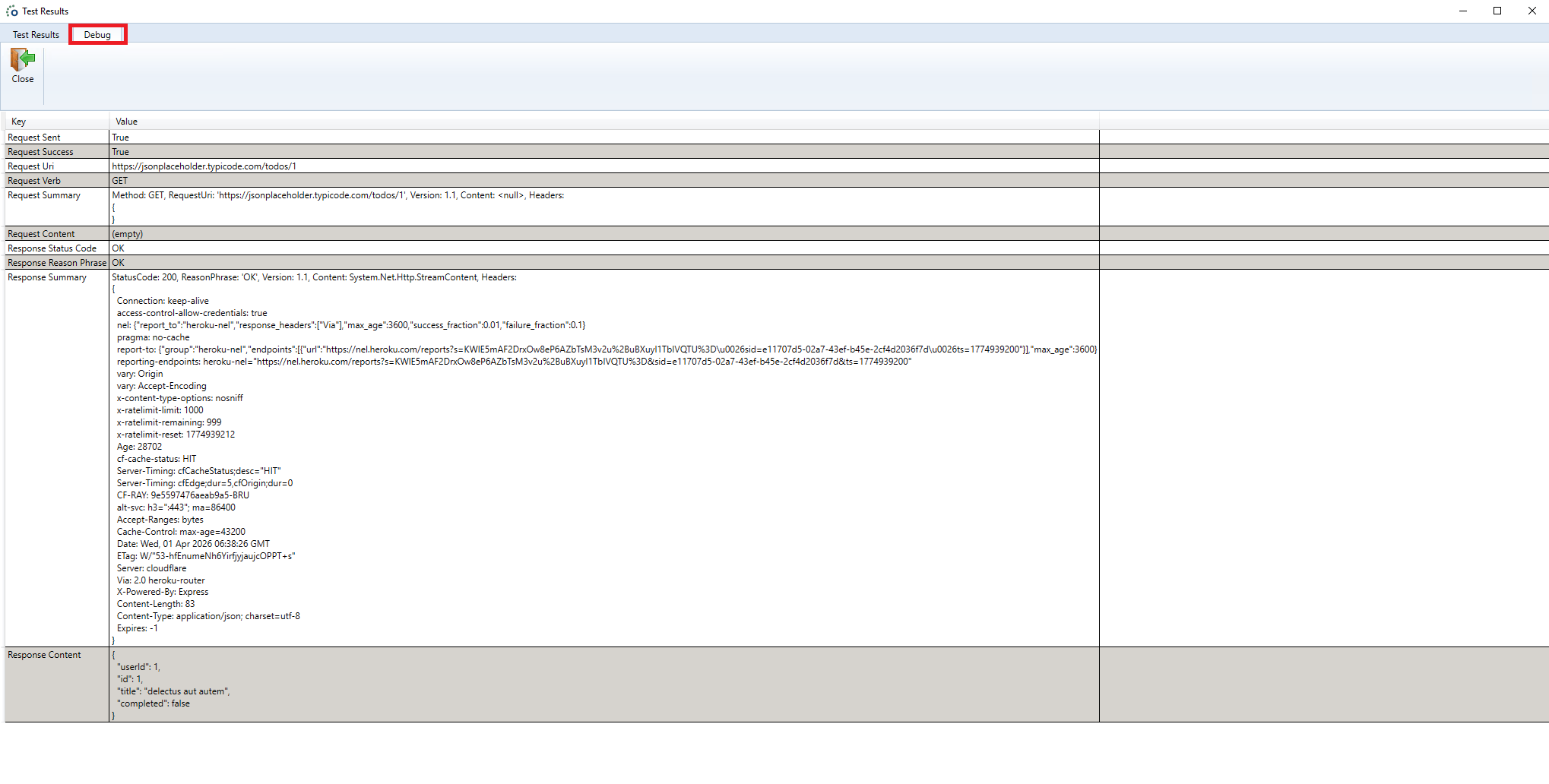Click the Content-Type: application/json line

pos(208,616)
